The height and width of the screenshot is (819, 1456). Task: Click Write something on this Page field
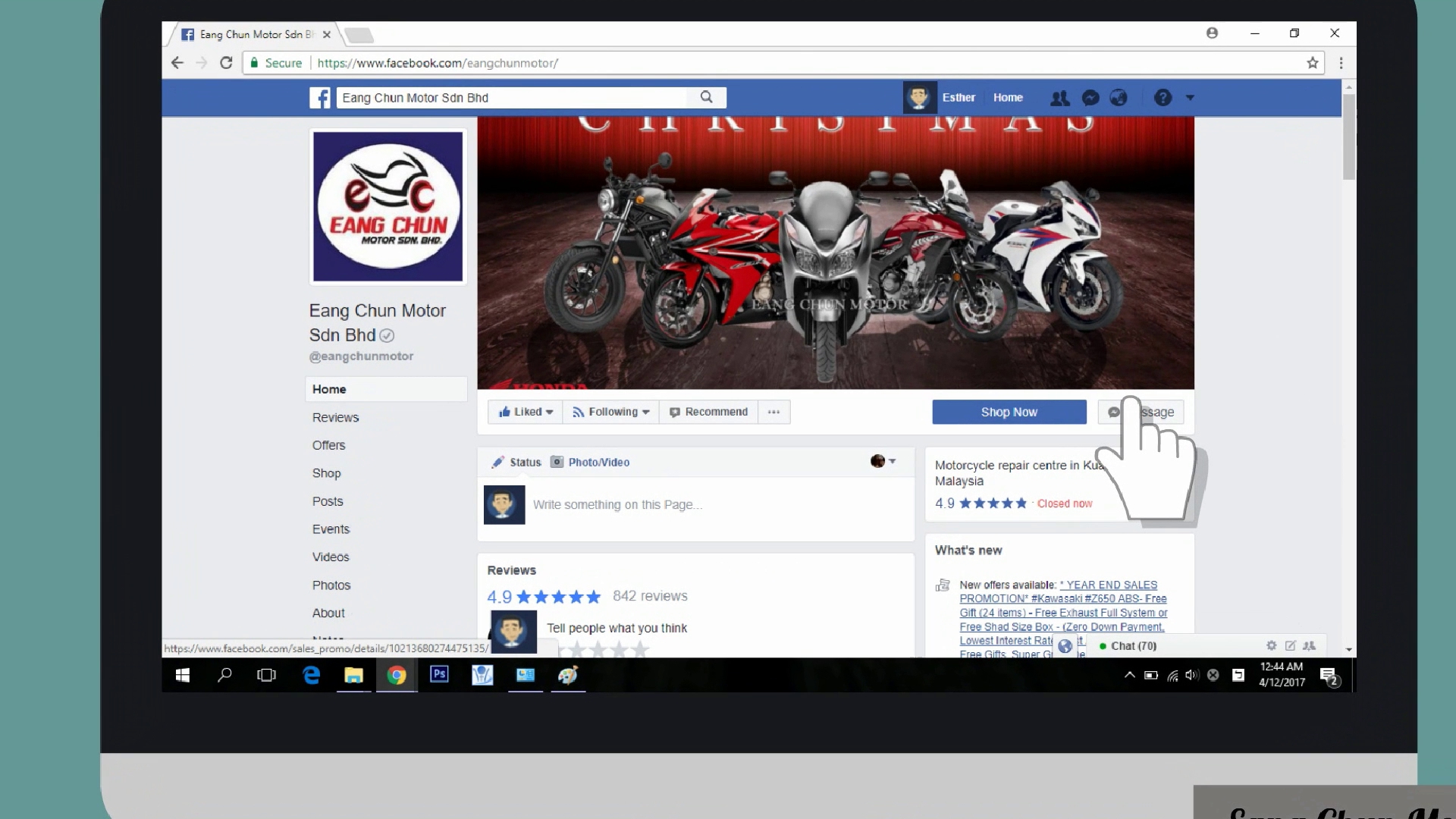pyautogui.click(x=617, y=504)
